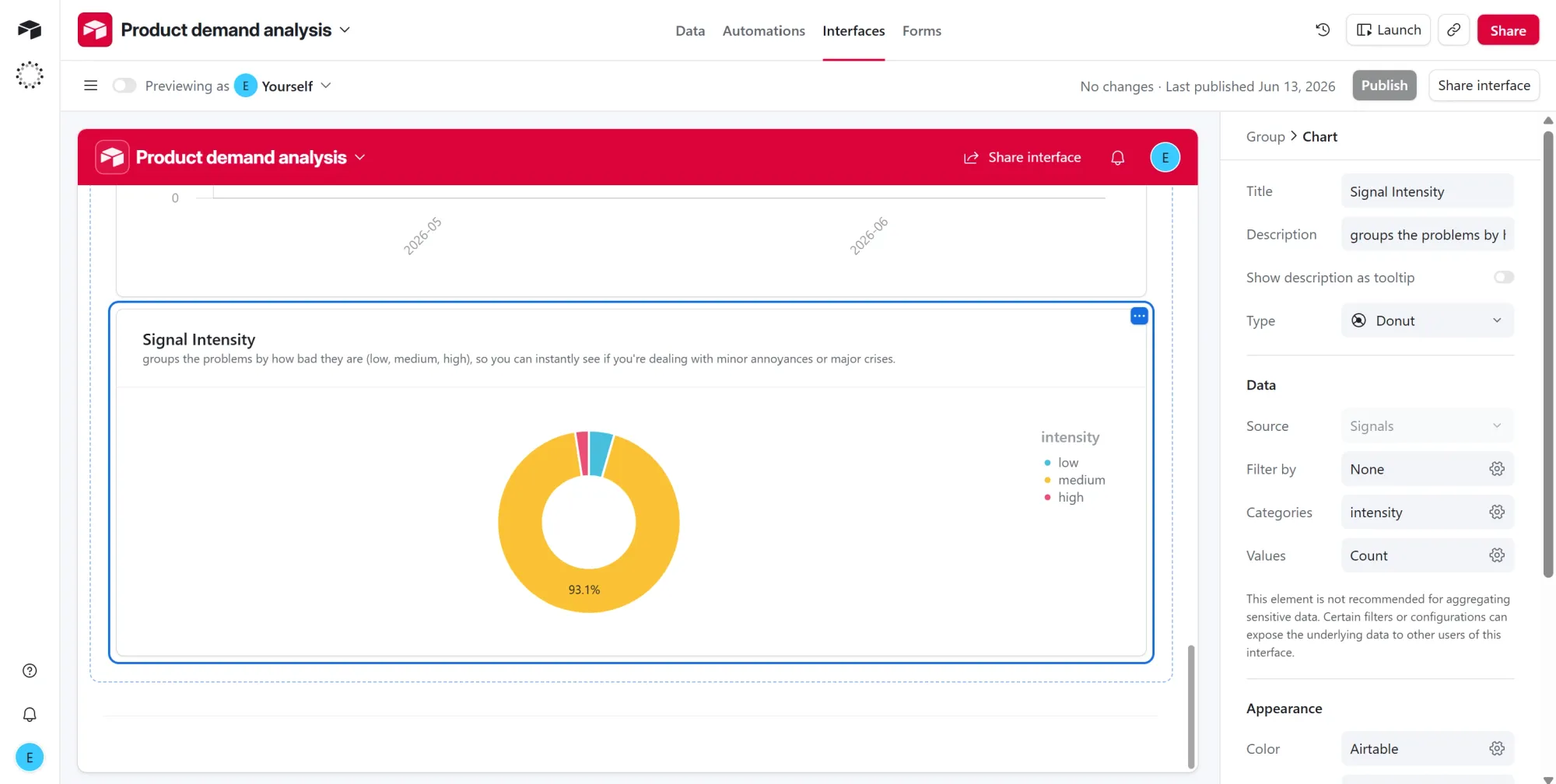
Task: Click the Chart breadcrumb label
Action: (1319, 137)
